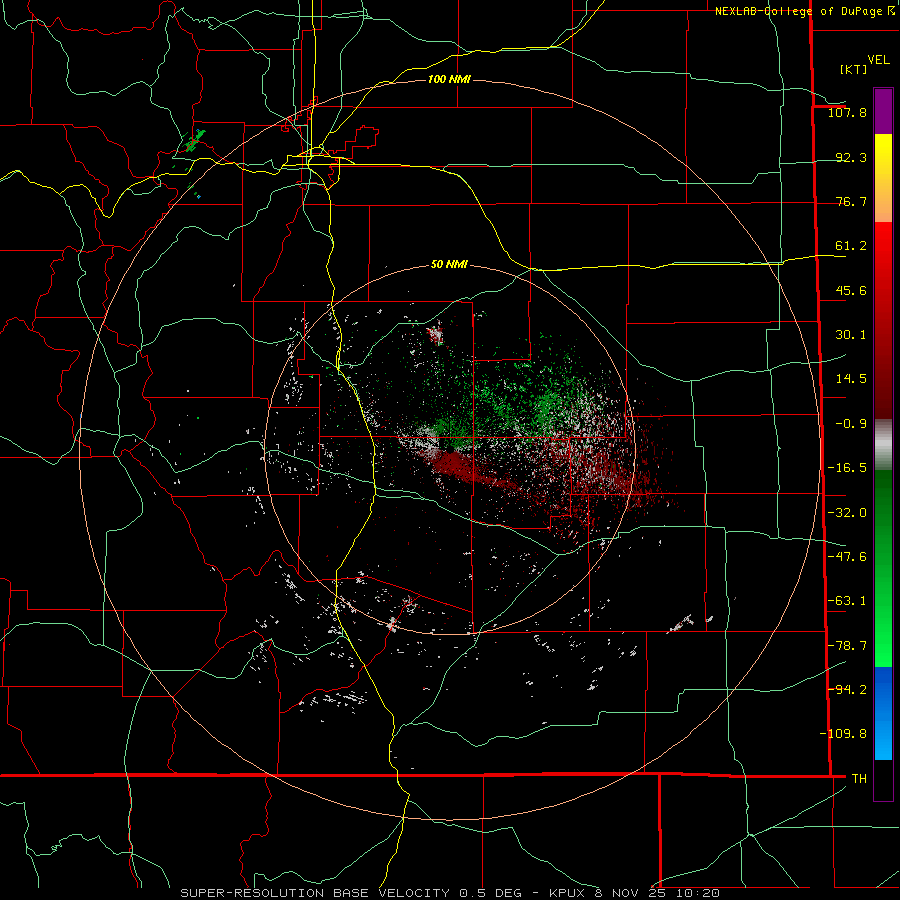This screenshot has width=900, height=900.
Task: Click the -32.0 legend value
Action: 847,513
